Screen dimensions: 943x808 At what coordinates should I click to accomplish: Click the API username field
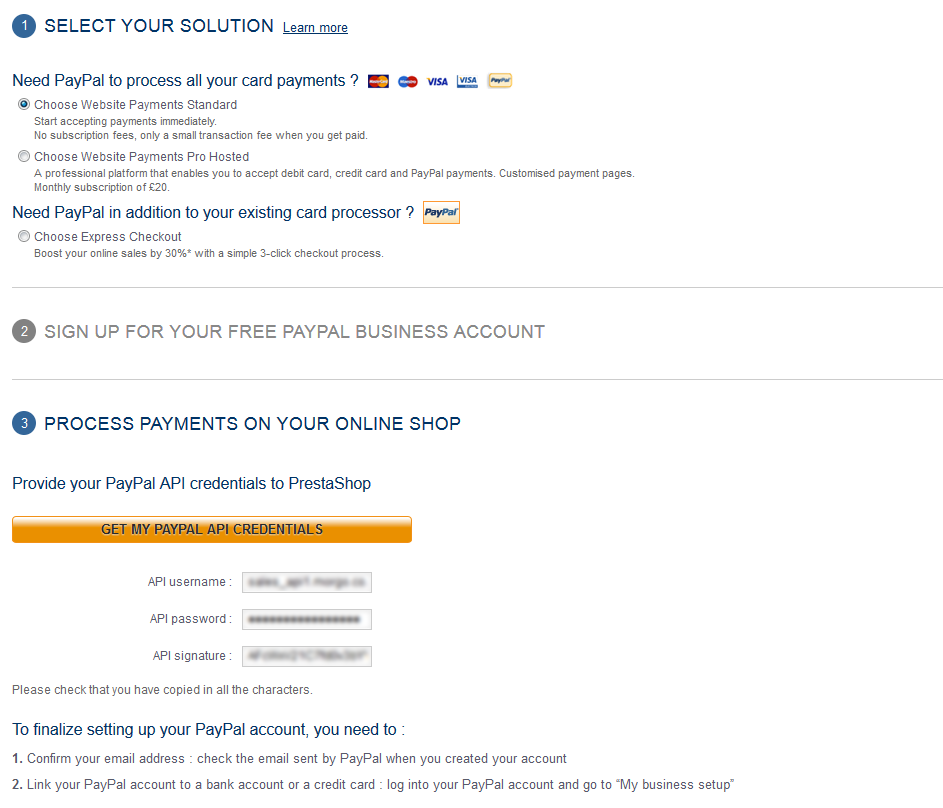(307, 582)
